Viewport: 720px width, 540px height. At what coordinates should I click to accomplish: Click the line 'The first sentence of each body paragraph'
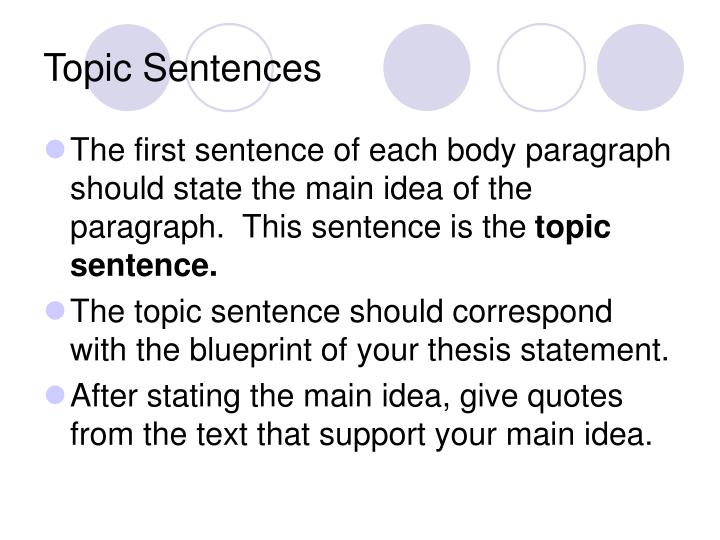[x=370, y=151]
